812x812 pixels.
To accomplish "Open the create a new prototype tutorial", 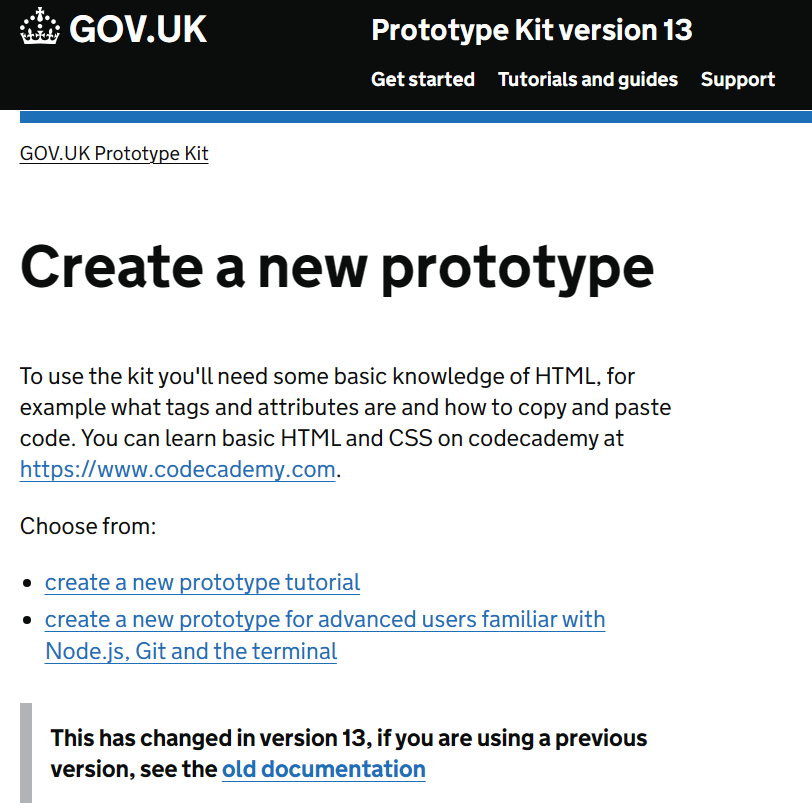I will [x=202, y=582].
